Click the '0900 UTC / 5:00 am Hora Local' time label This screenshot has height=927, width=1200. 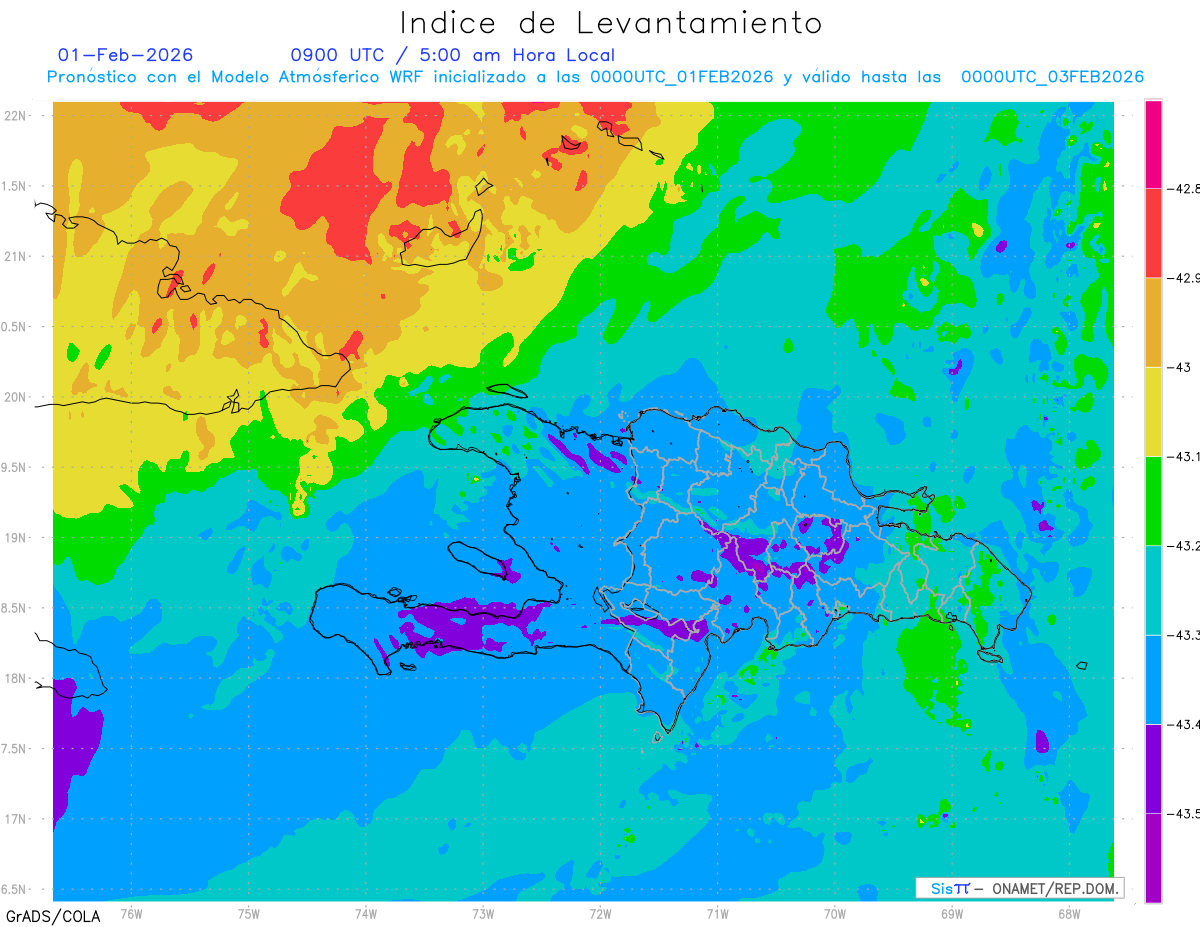click(453, 55)
